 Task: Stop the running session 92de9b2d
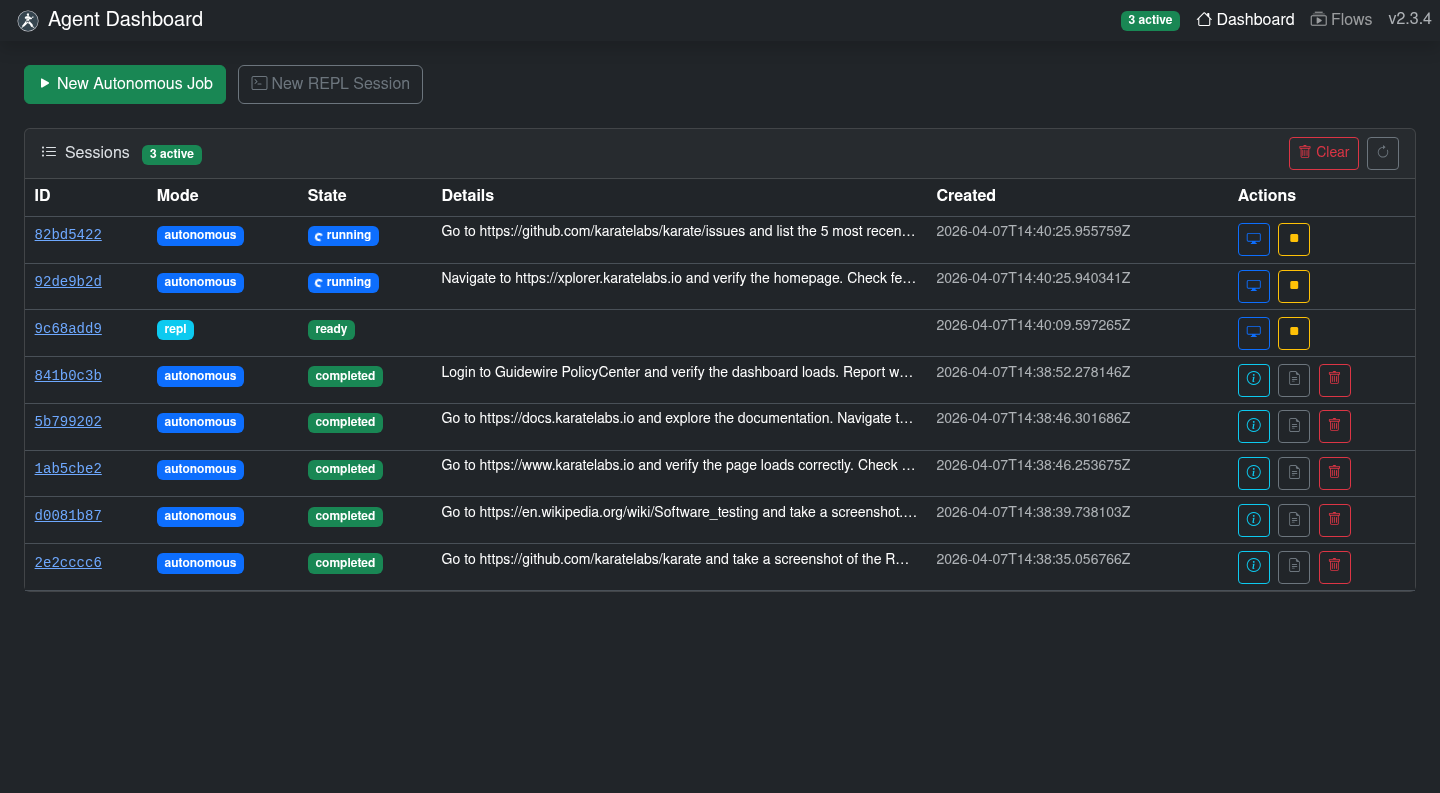[x=1293, y=286]
